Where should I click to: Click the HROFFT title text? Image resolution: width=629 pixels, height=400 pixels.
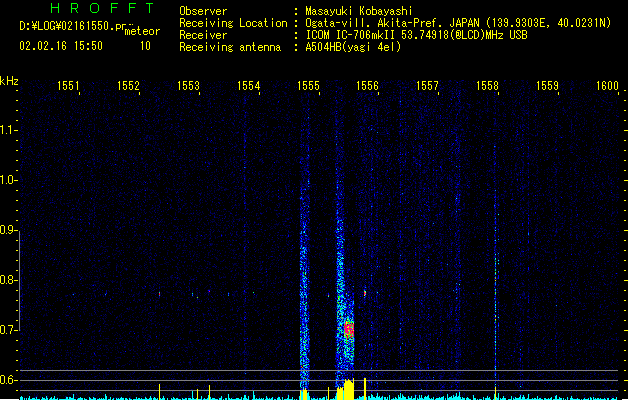coord(102,8)
